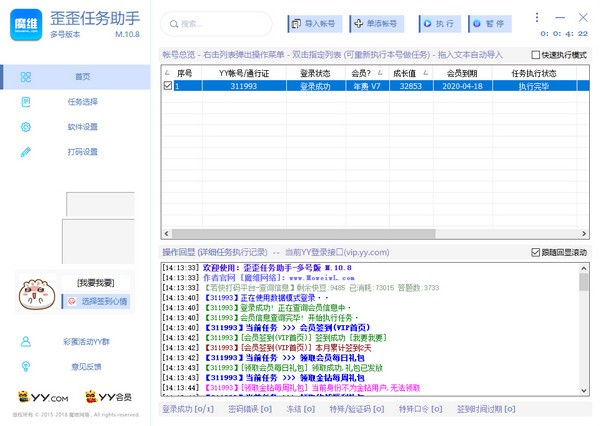This screenshot has height=426, width=600.
Task: Click 选择签到心情 mood selector button
Action: coord(96,301)
